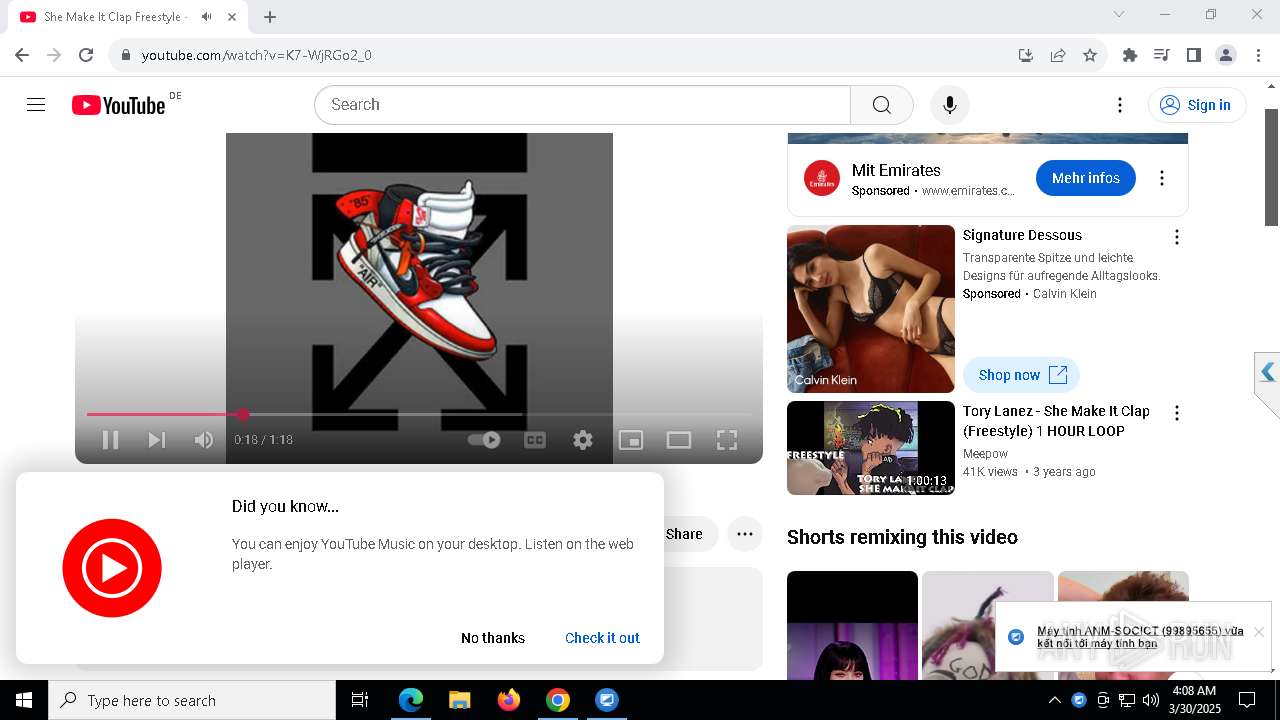The image size is (1280, 720).
Task: Select the Emirates advertiser logo
Action: [x=822, y=178]
